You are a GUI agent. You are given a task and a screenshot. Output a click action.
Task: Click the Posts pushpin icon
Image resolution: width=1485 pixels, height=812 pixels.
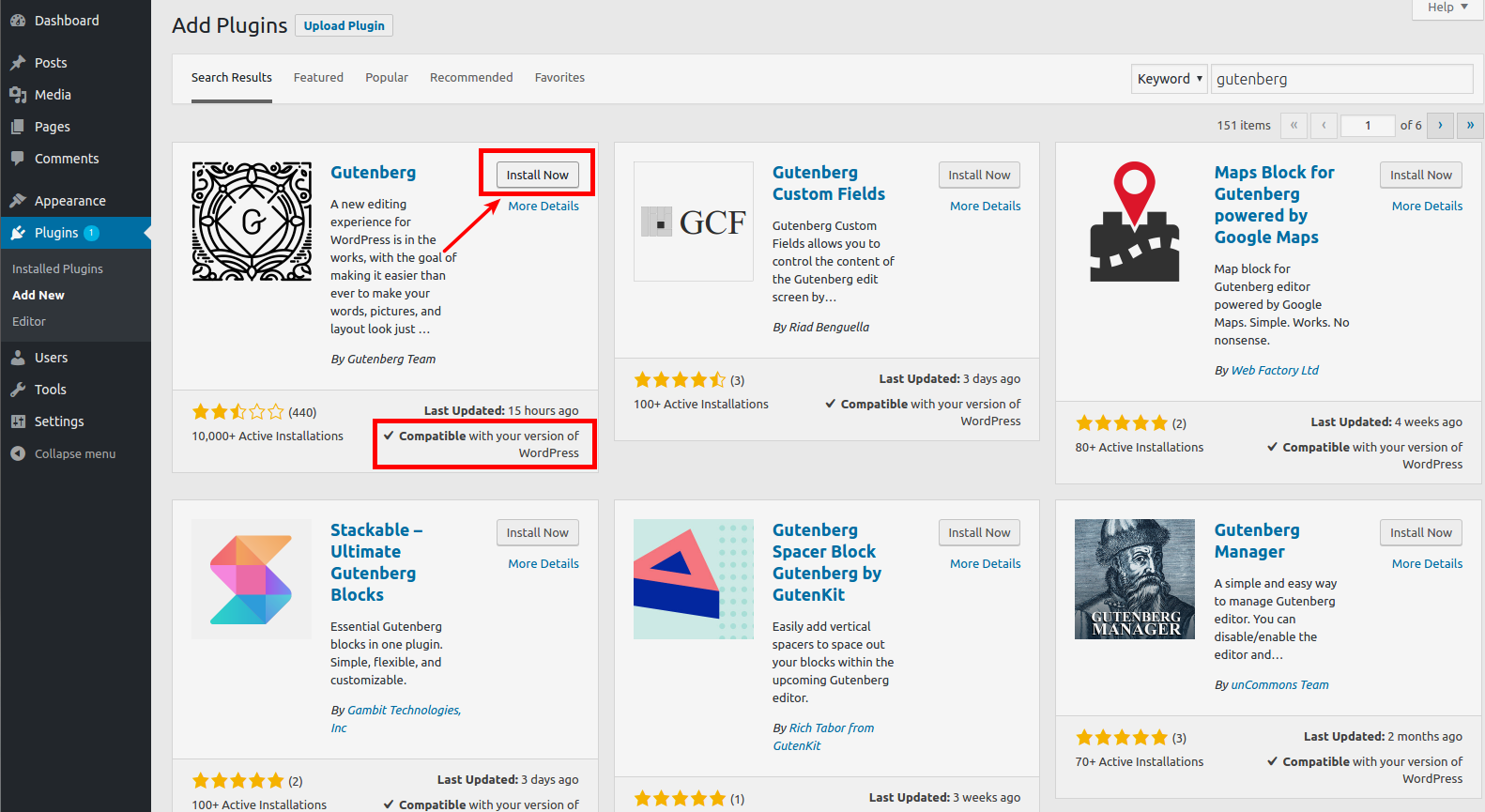point(18,63)
